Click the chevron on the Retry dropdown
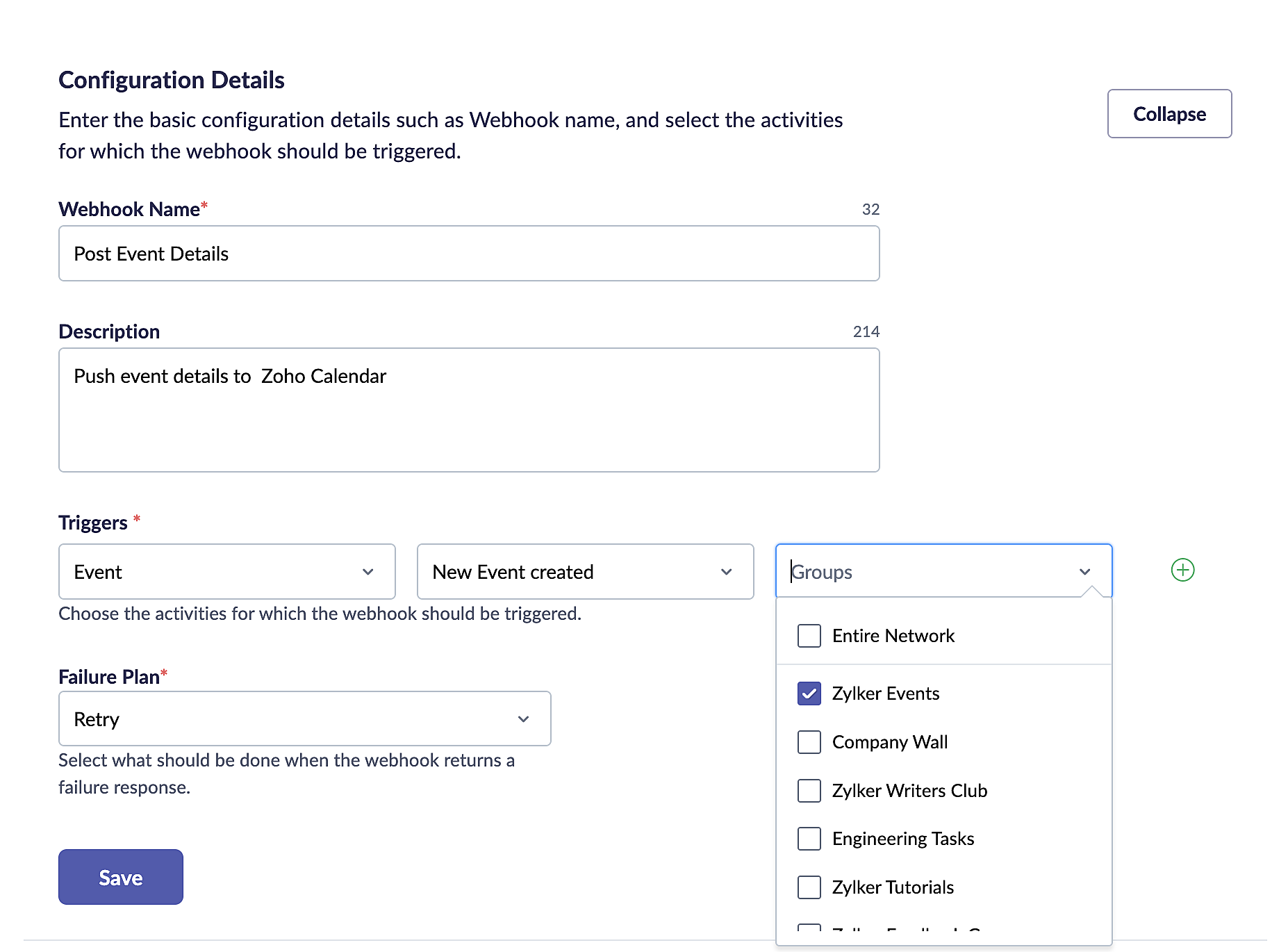This screenshot has width=1288, height=952. click(524, 719)
